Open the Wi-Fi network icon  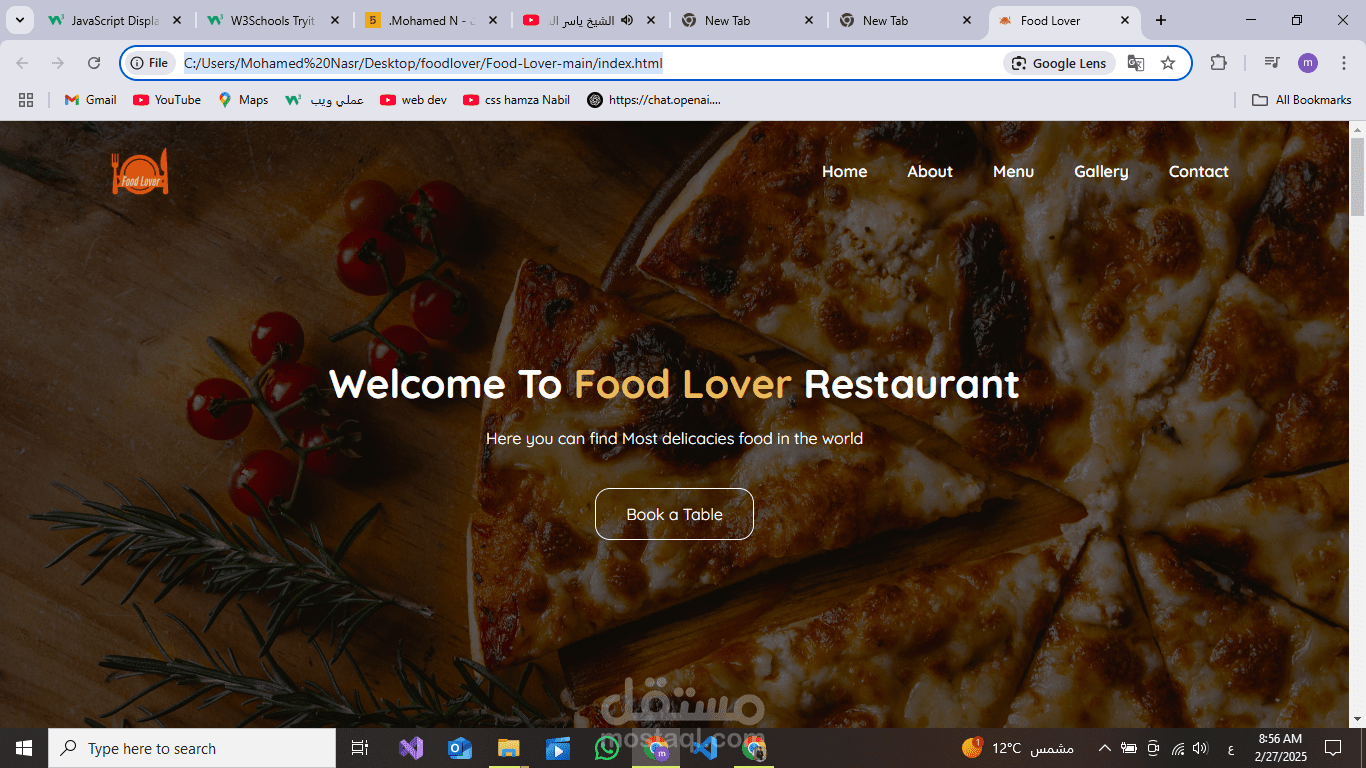tap(1178, 748)
